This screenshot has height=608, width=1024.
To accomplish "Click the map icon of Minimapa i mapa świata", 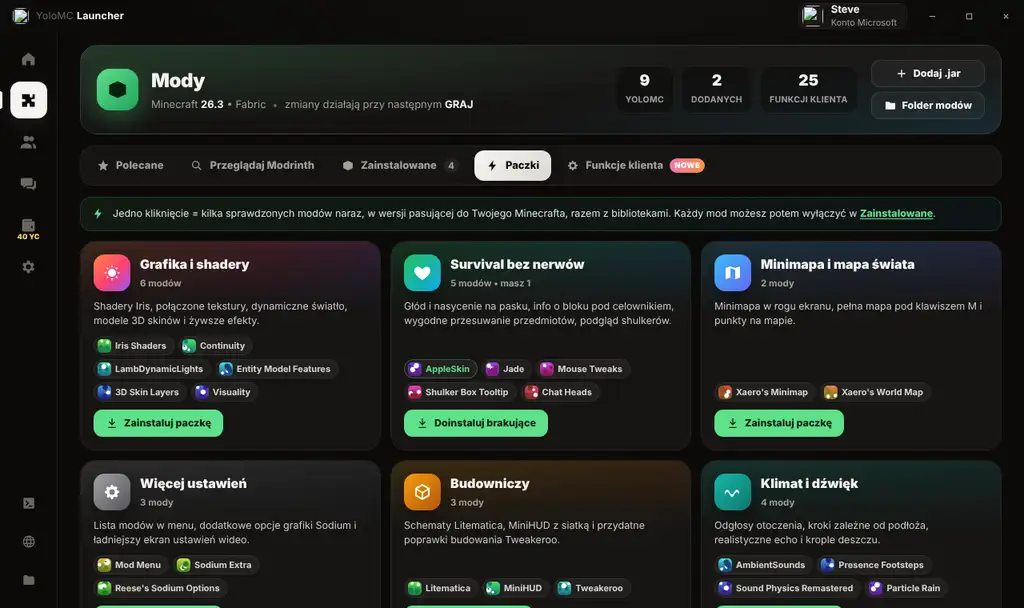I will (x=732, y=272).
